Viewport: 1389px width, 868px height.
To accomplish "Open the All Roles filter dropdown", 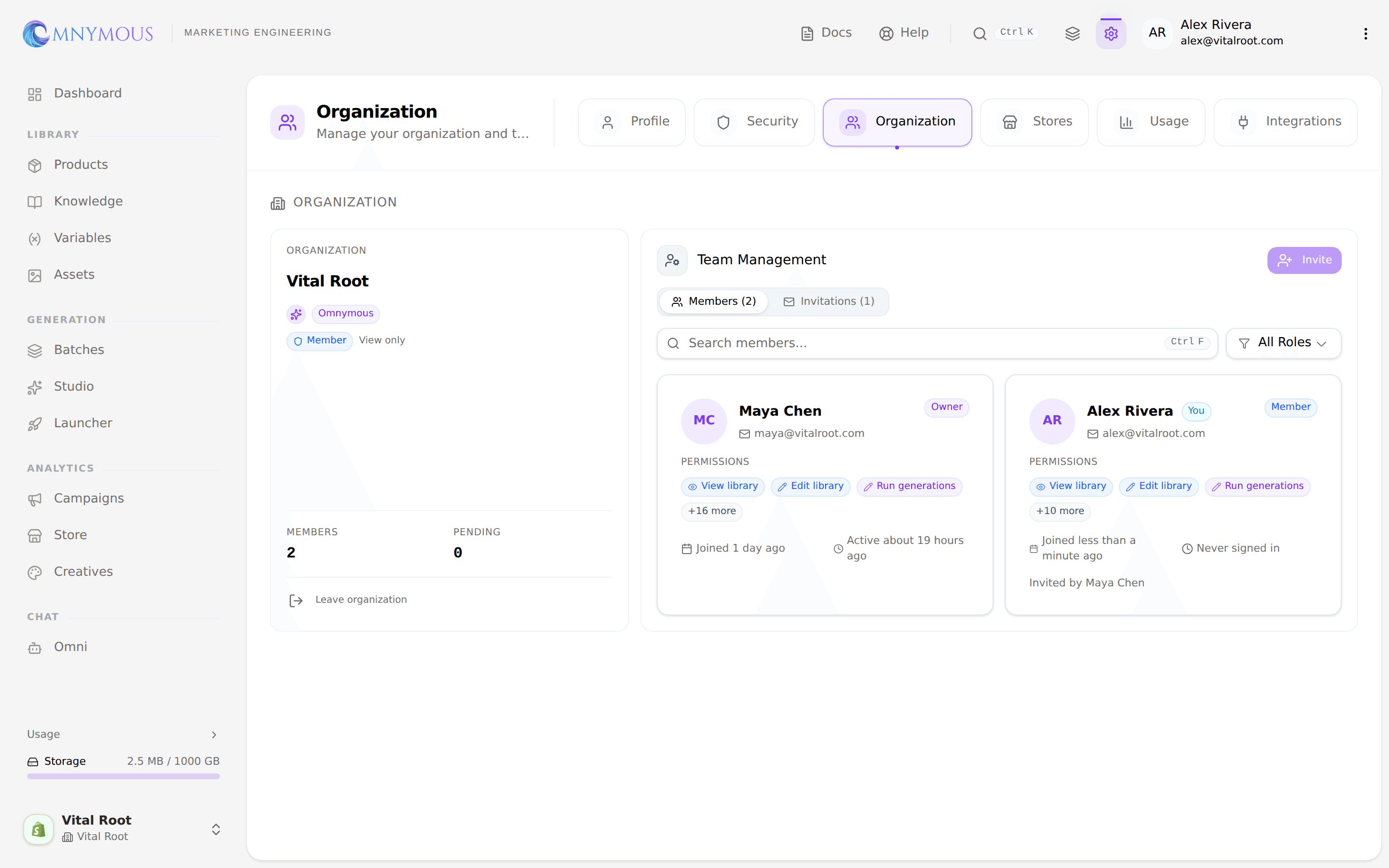I will point(1283,343).
